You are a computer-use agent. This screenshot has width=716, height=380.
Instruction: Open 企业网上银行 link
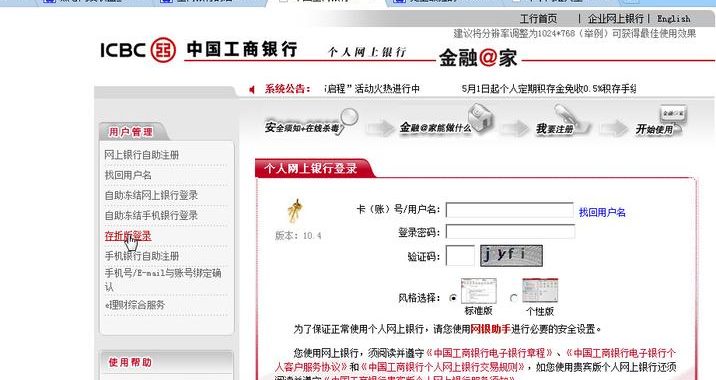[x=615, y=19]
